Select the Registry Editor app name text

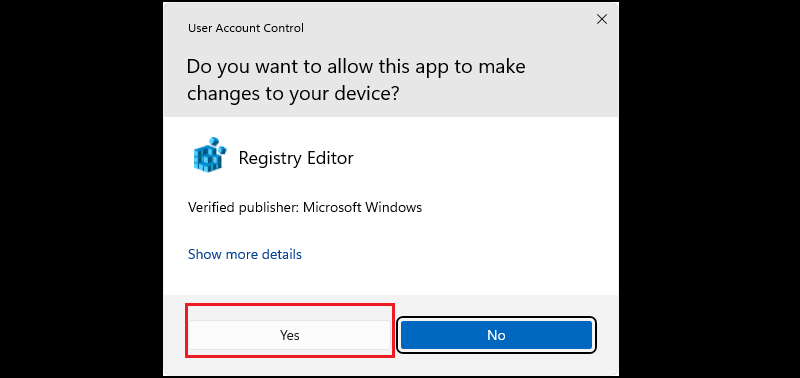click(x=295, y=158)
